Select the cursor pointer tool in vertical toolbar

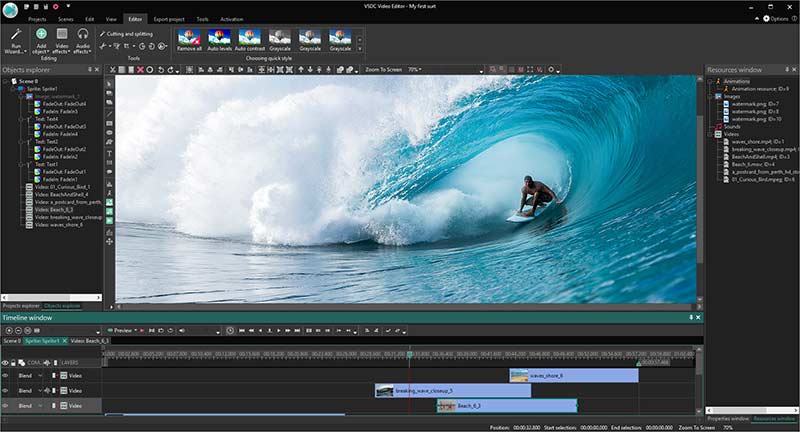pos(109,84)
